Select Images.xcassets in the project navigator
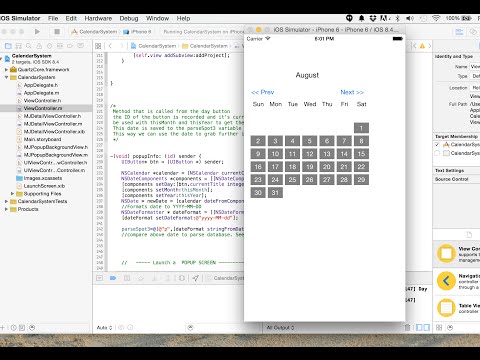Image resolution: width=480 pixels, height=360 pixels. click(x=43, y=178)
